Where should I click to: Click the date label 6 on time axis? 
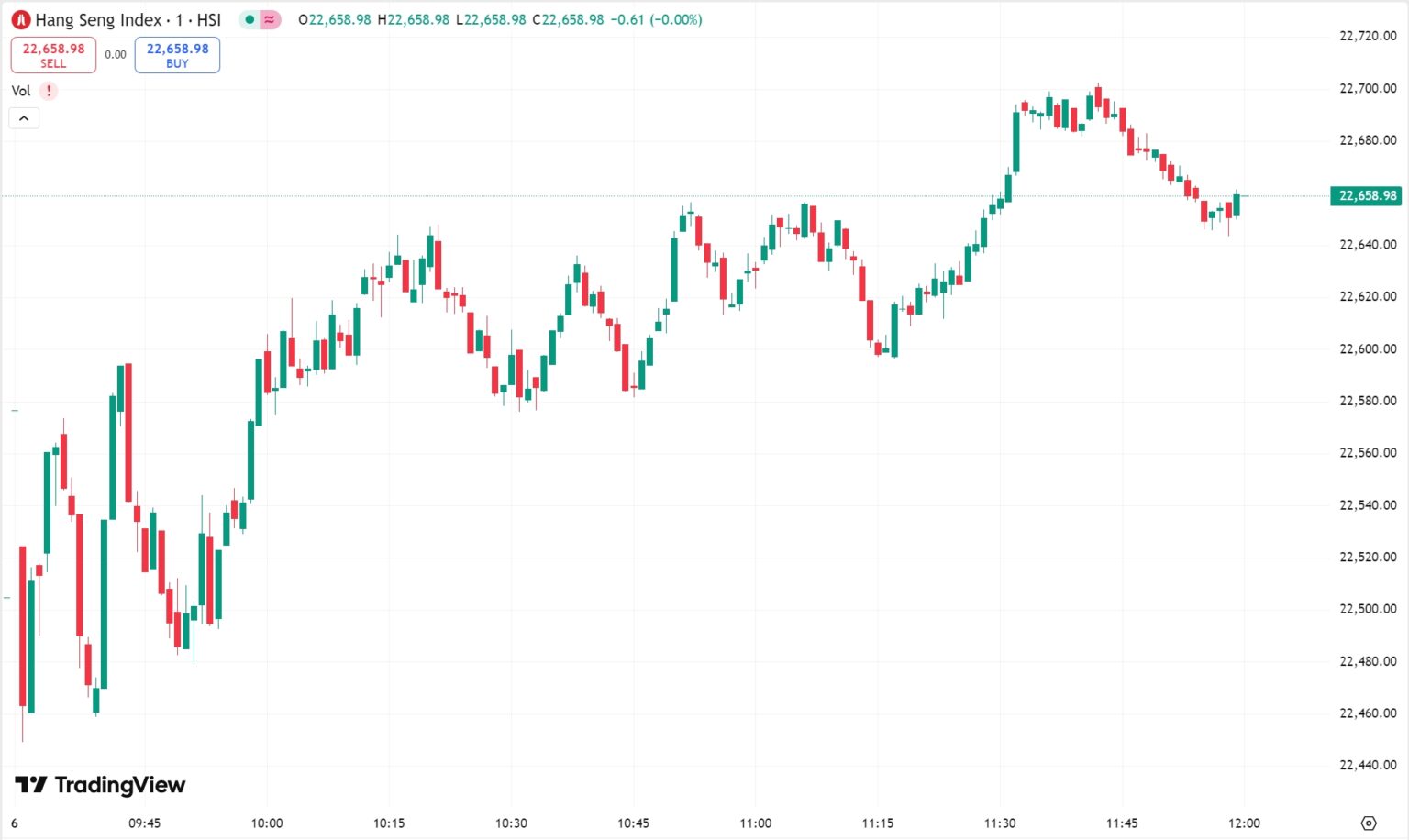(x=15, y=823)
